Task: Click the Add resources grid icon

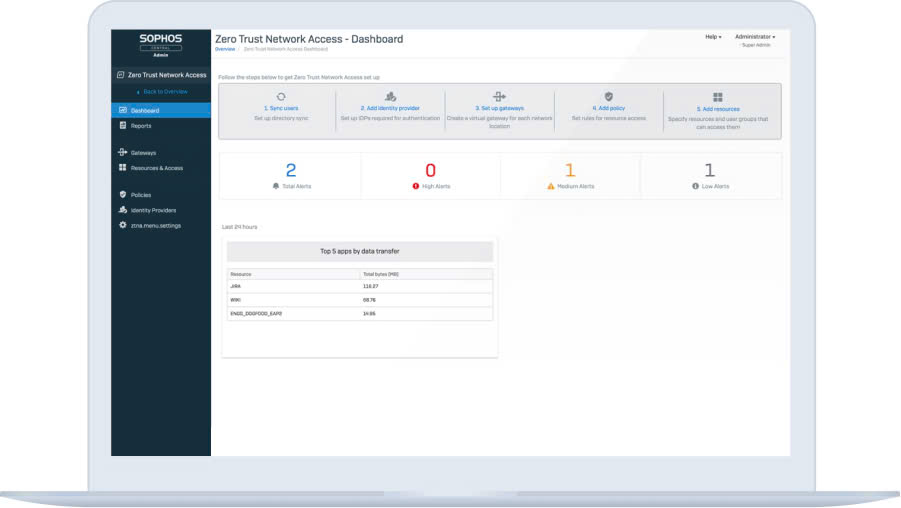Action: point(718,97)
